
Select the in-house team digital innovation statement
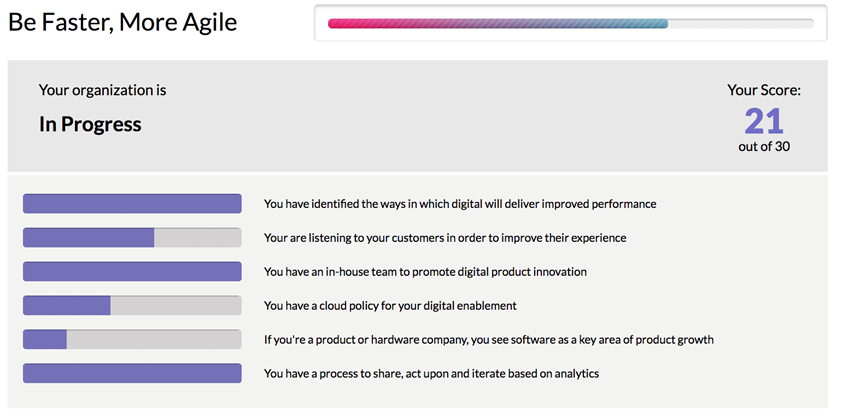(425, 272)
